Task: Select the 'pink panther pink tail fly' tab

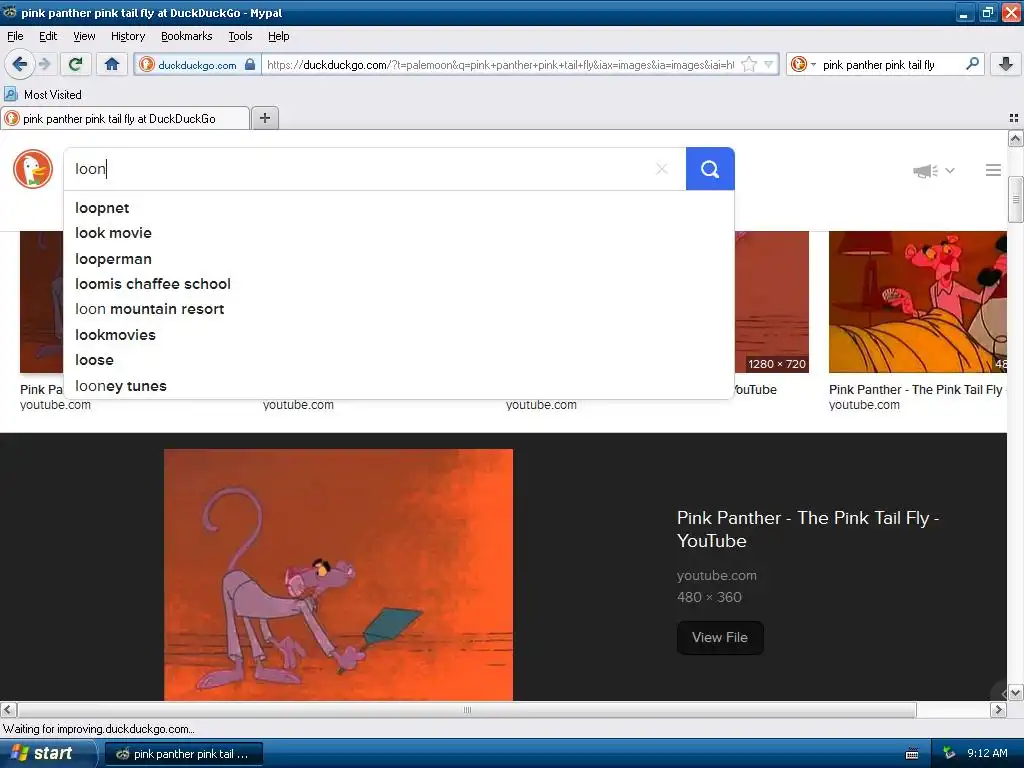Action: pyautogui.click(x=125, y=119)
